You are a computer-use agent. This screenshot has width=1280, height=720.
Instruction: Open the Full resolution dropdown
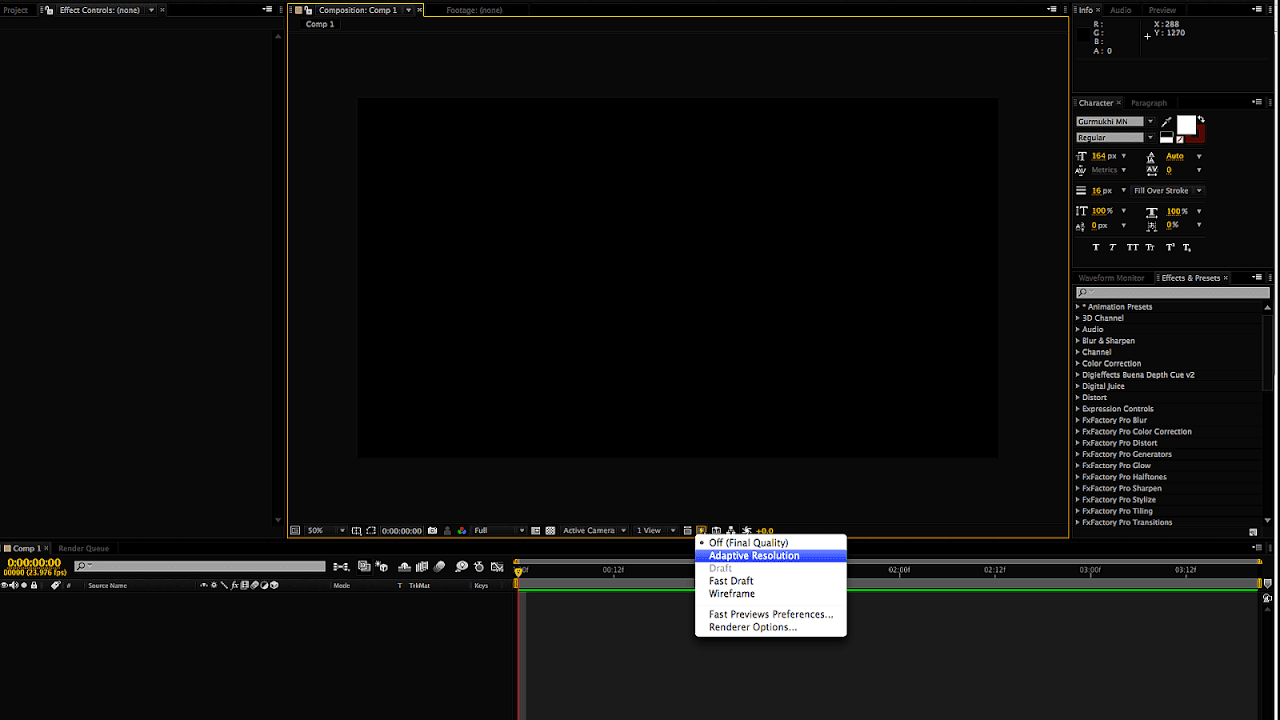499,530
